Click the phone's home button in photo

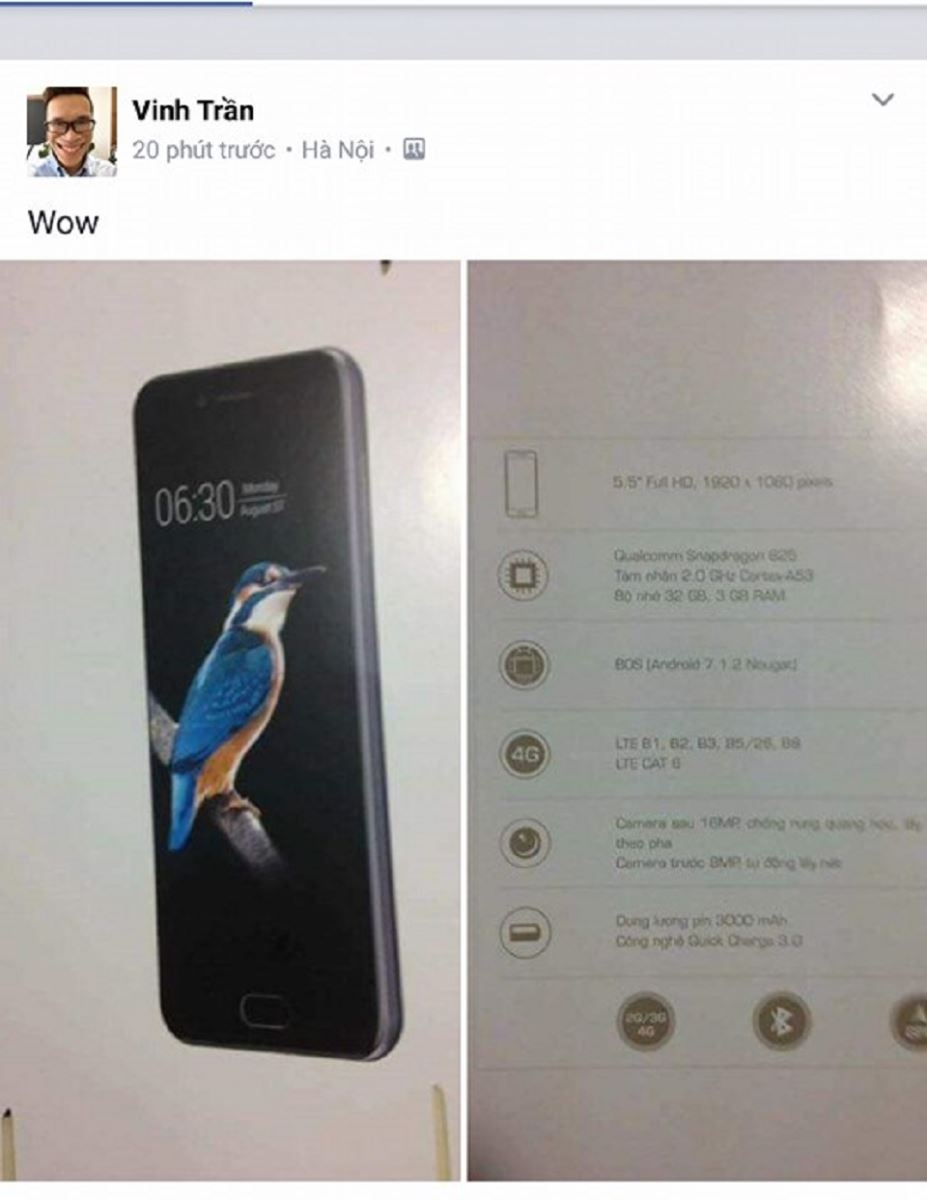(266, 1010)
